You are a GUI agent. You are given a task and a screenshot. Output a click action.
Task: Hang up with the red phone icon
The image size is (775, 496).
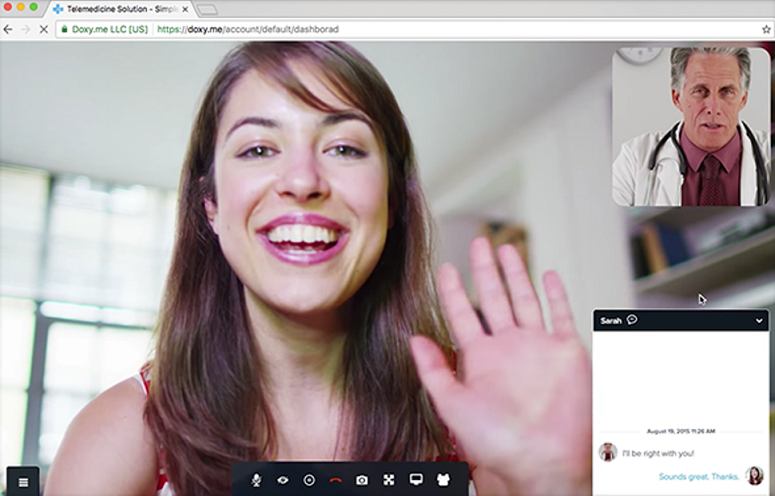[x=336, y=480]
